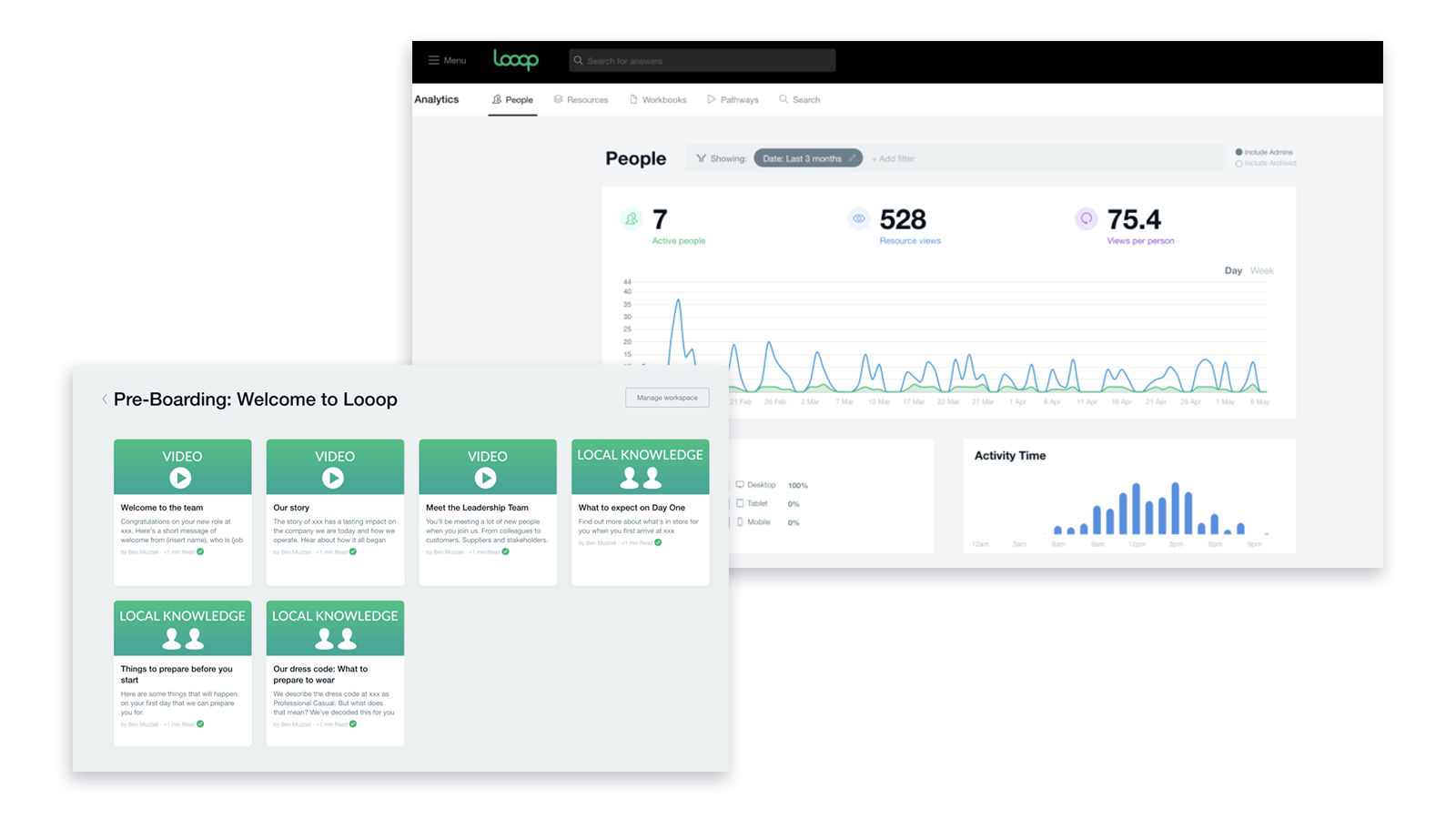Viewport: 1456px width, 819px height.
Task: Enable the Include Archived option
Action: click(x=1239, y=164)
